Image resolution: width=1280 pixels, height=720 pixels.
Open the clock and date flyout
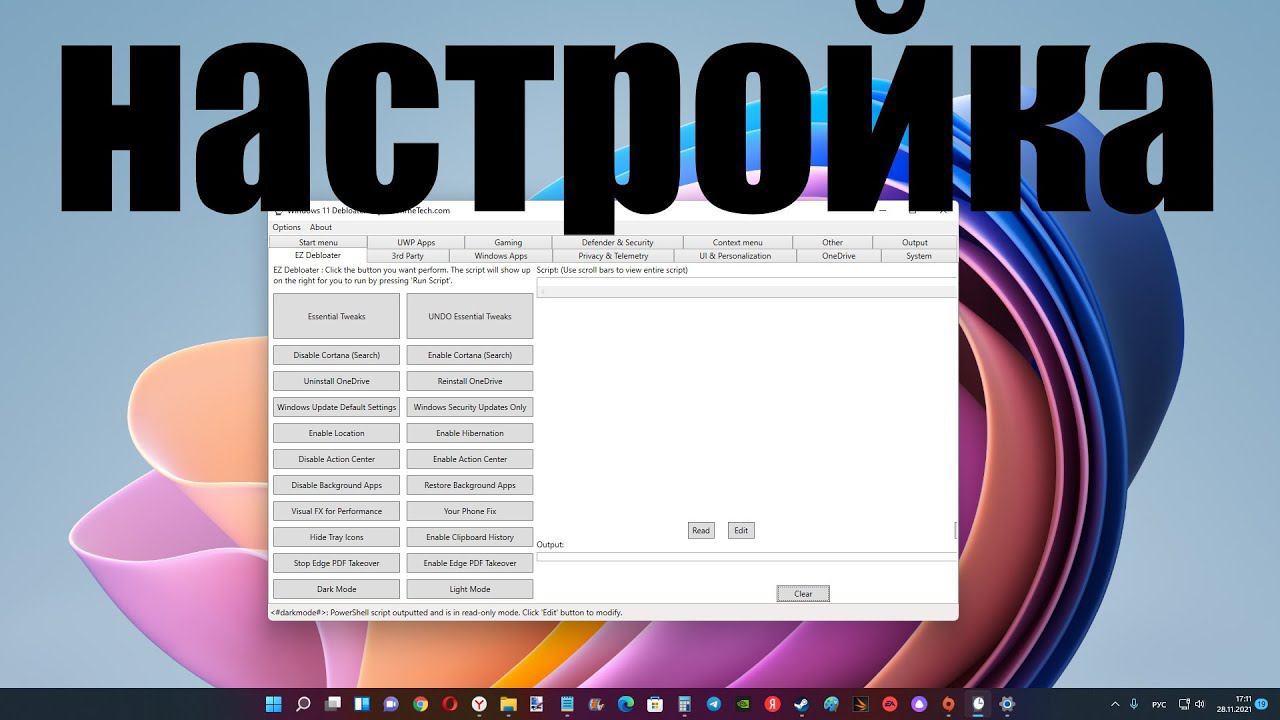pyautogui.click(x=1234, y=704)
